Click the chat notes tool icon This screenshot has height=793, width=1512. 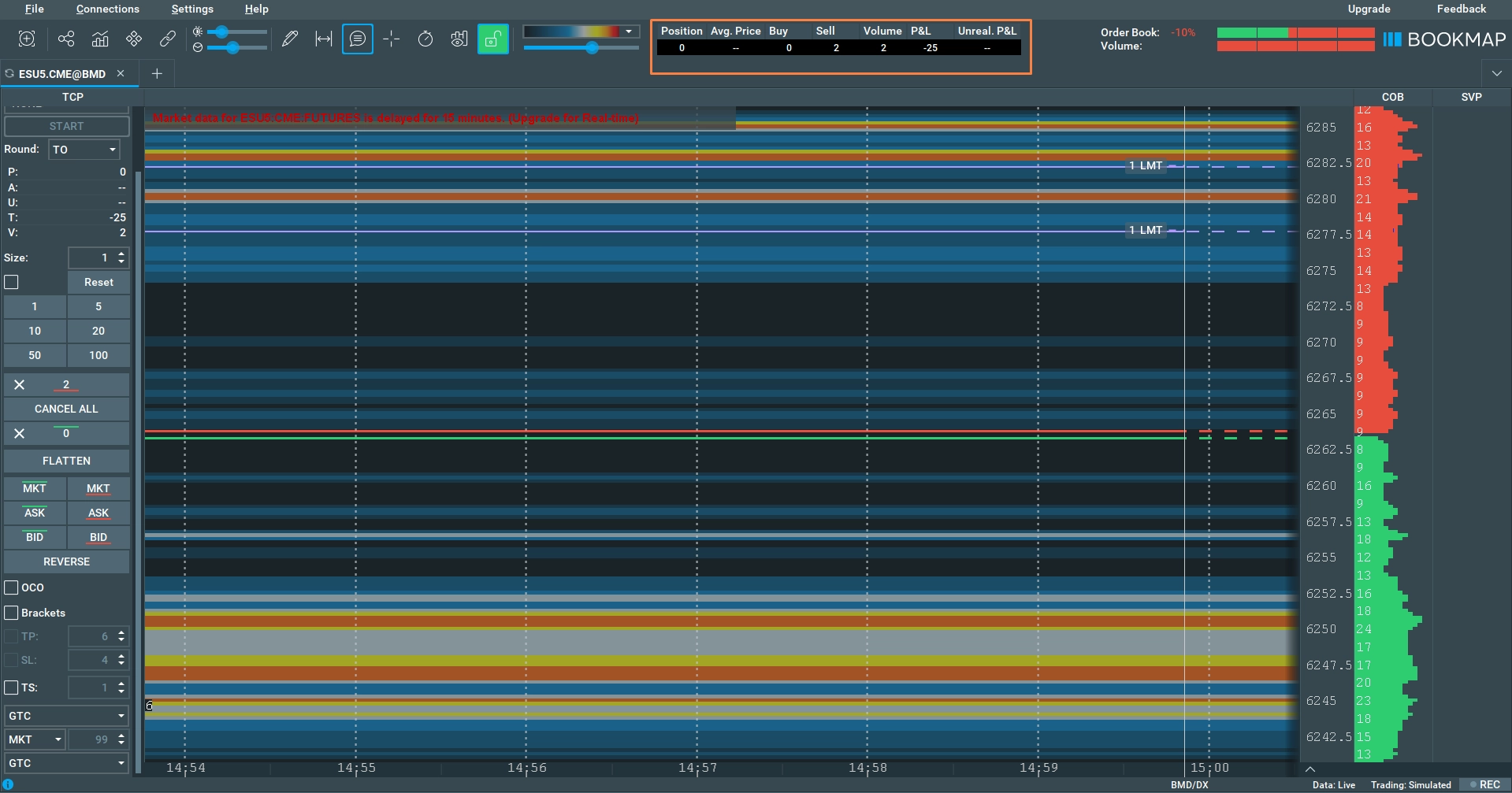(358, 39)
